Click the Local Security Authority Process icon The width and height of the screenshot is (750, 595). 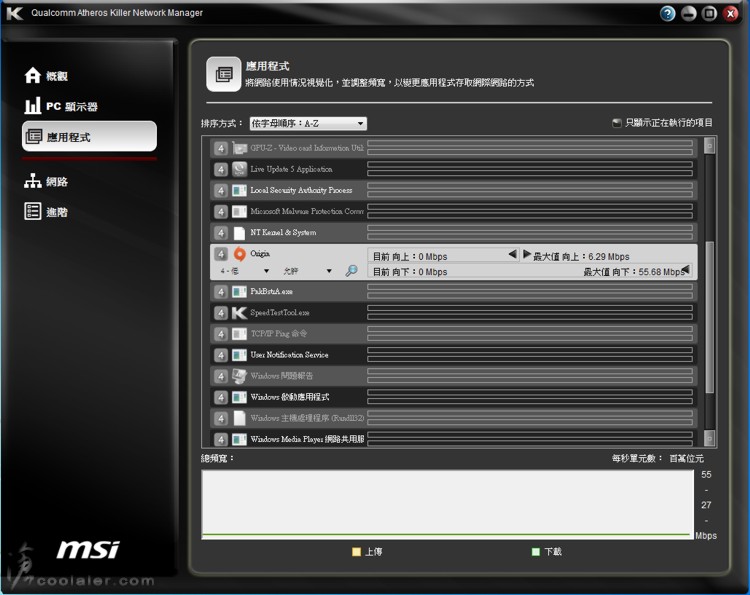pos(239,190)
